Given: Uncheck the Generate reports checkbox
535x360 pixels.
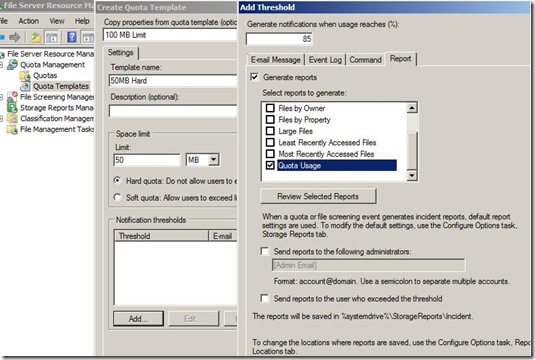Looking at the screenshot, I should click(254, 77).
